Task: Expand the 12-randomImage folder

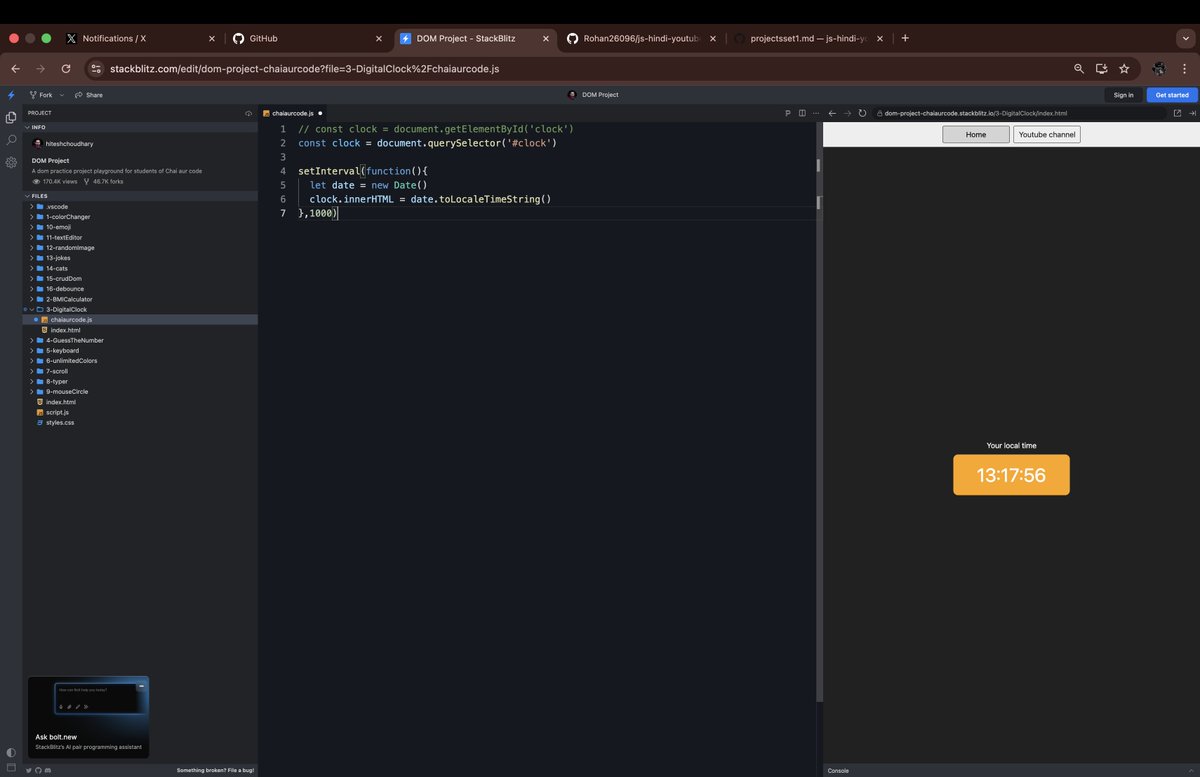Action: coord(70,248)
